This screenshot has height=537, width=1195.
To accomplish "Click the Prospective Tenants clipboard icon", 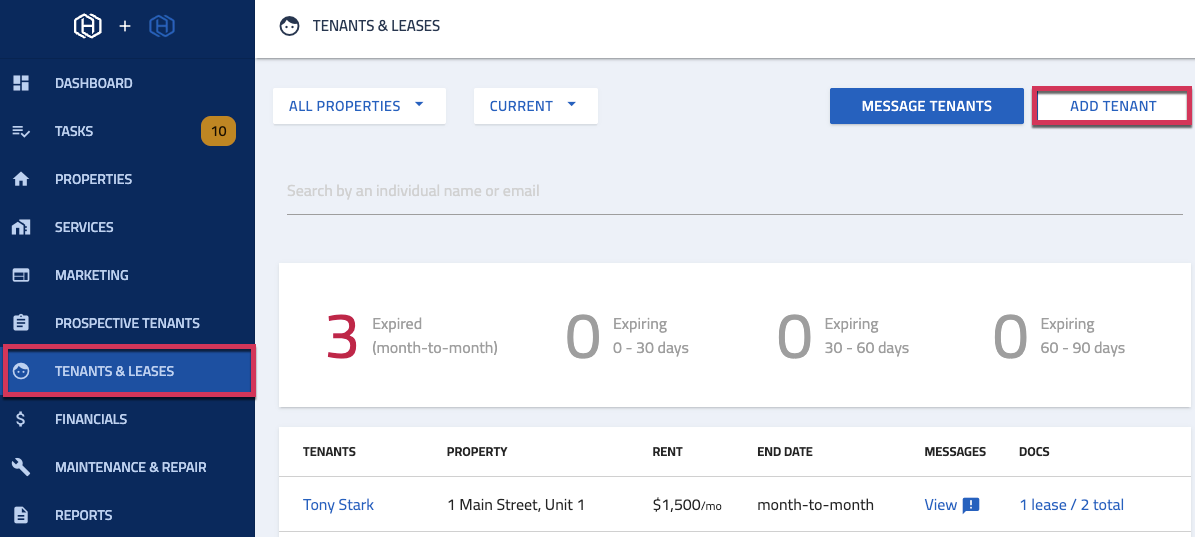I will pyautogui.click(x=21, y=323).
